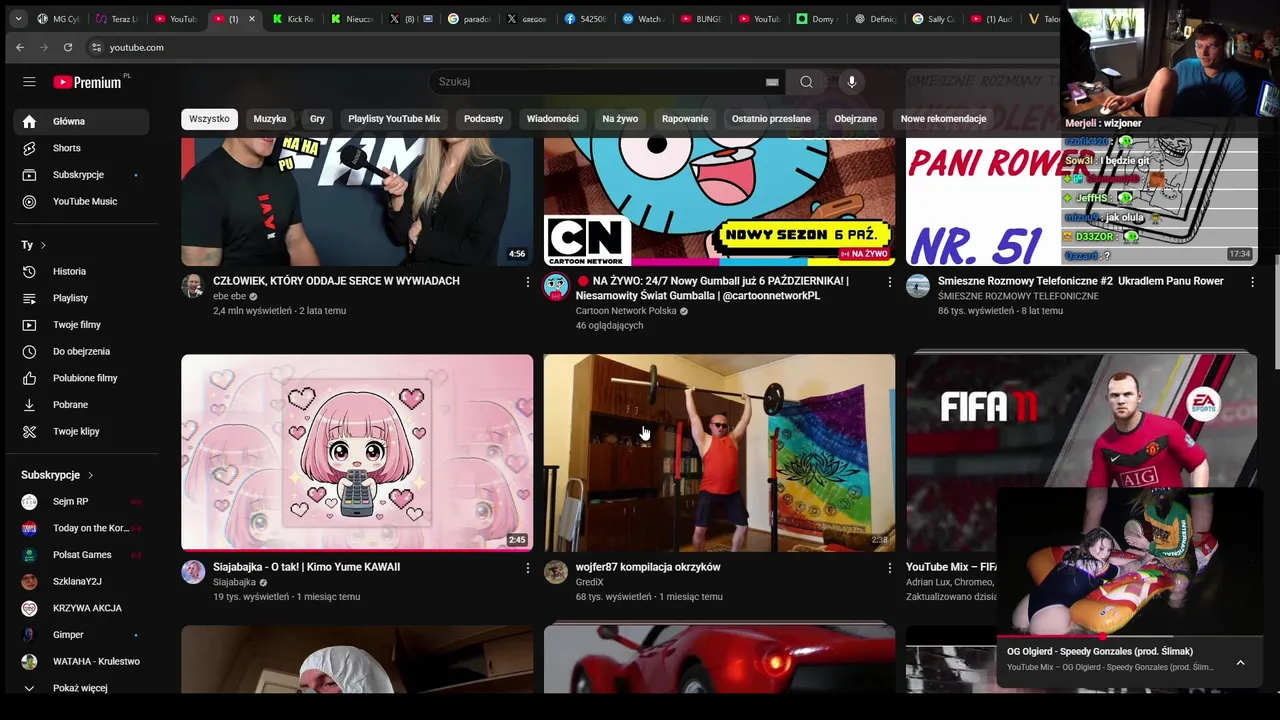Open title wojfer87 kompilacja okrzyków
The height and width of the screenshot is (720, 1280).
pyautogui.click(x=648, y=567)
